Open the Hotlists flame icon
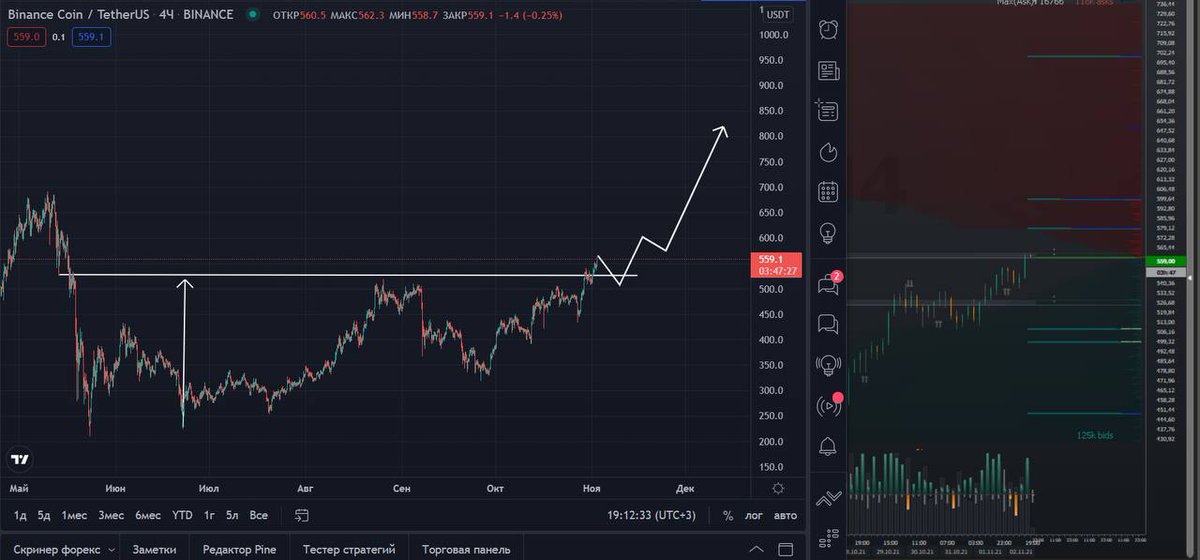 (x=828, y=151)
